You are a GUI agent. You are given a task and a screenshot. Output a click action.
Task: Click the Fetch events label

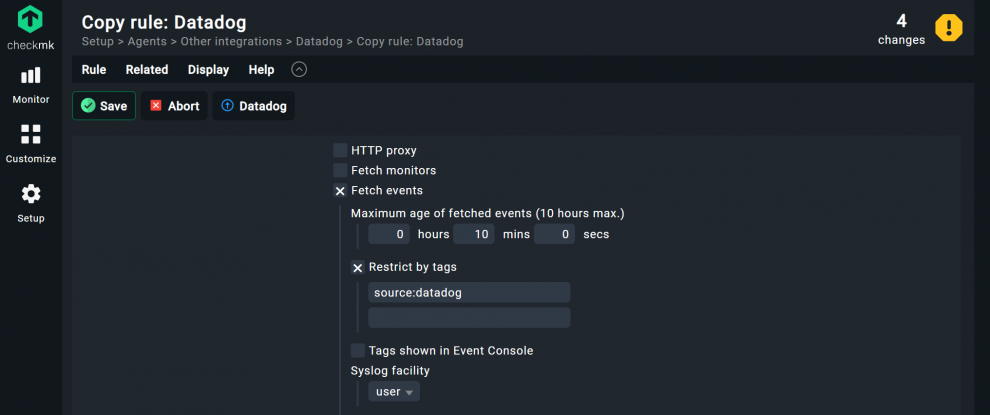point(387,190)
